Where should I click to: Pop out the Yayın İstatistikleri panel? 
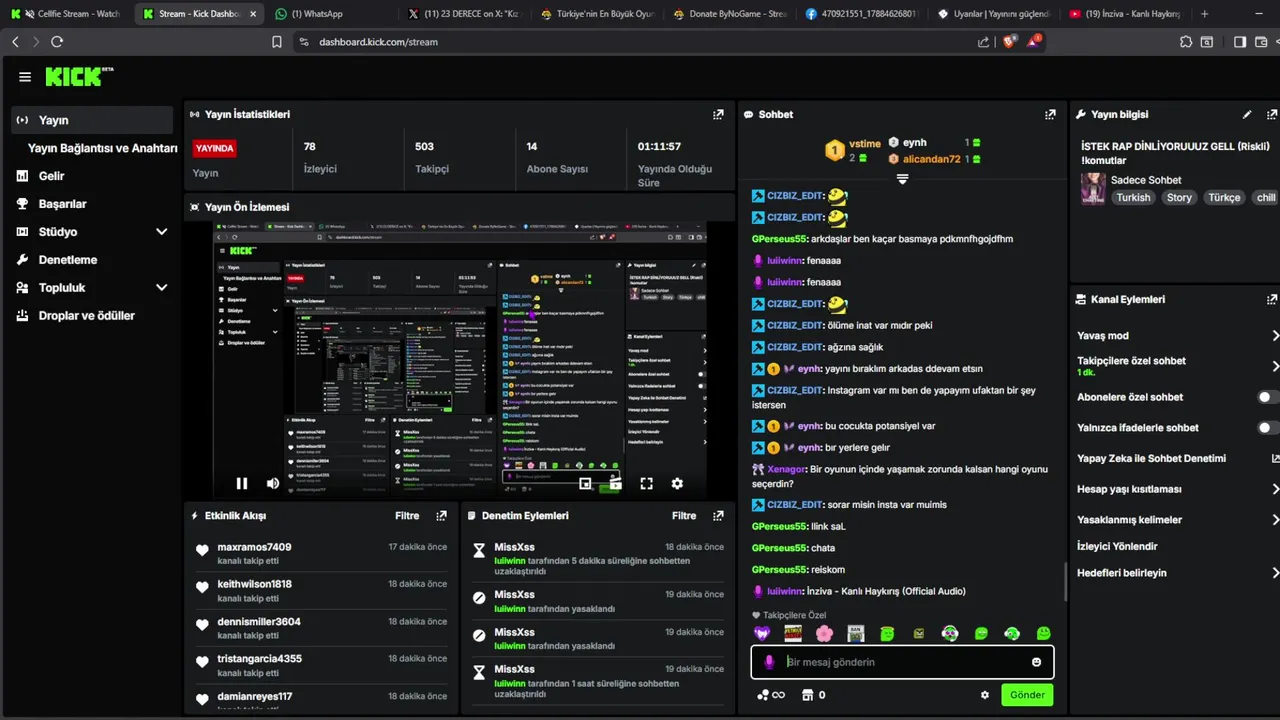pos(718,115)
